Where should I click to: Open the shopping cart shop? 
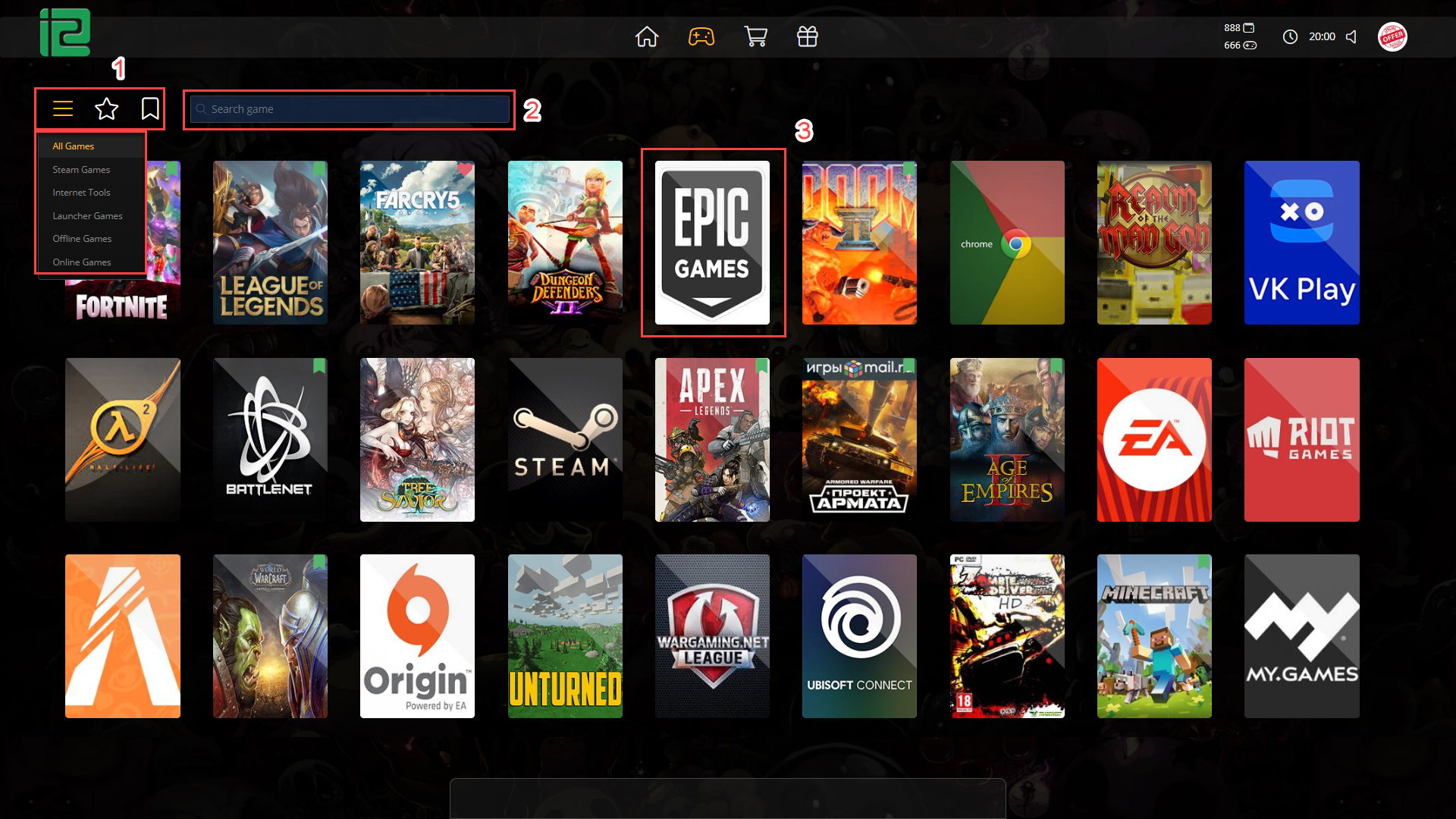(755, 36)
